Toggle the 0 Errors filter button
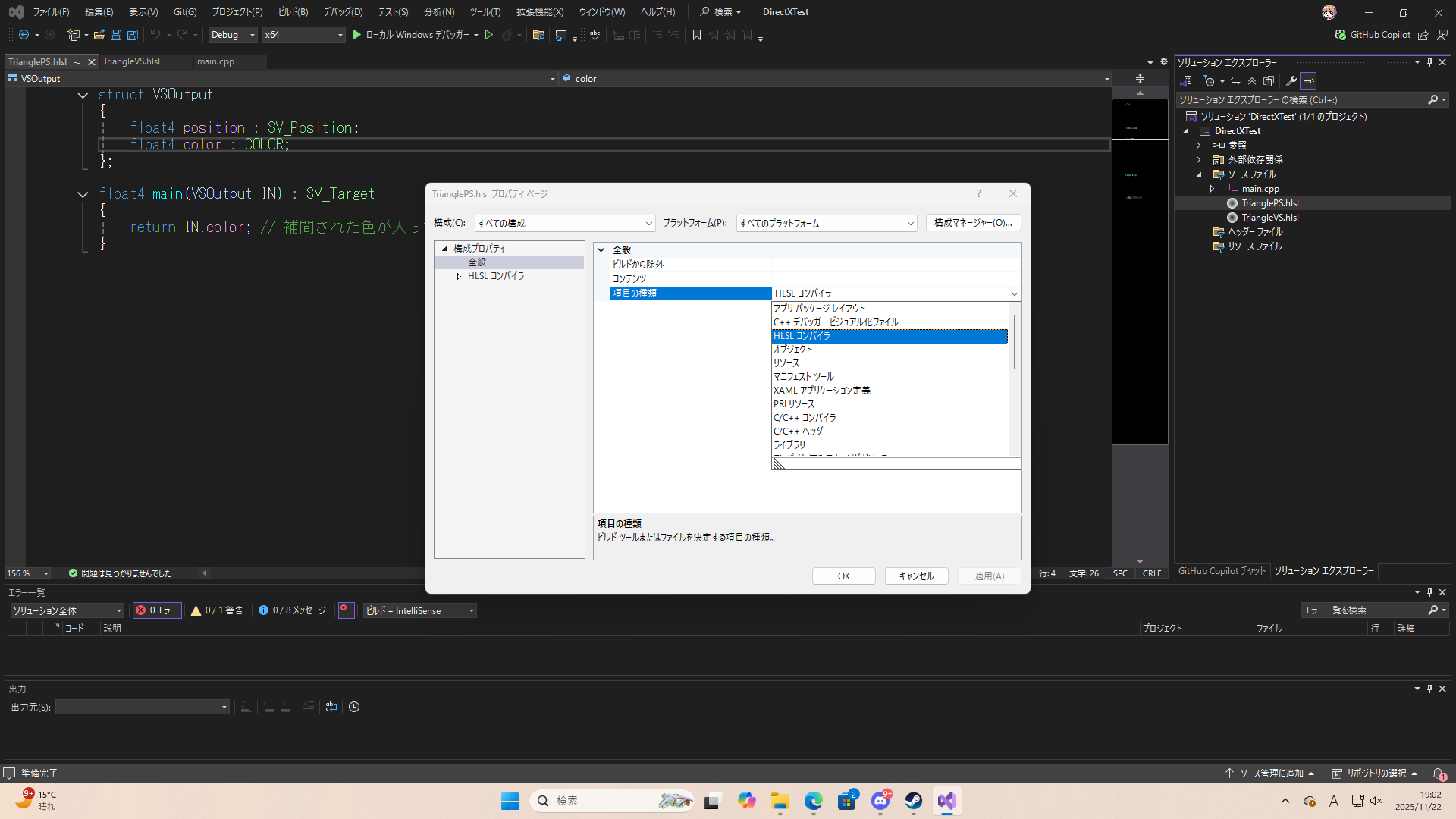Viewport: 1456px width, 819px height. 156,610
